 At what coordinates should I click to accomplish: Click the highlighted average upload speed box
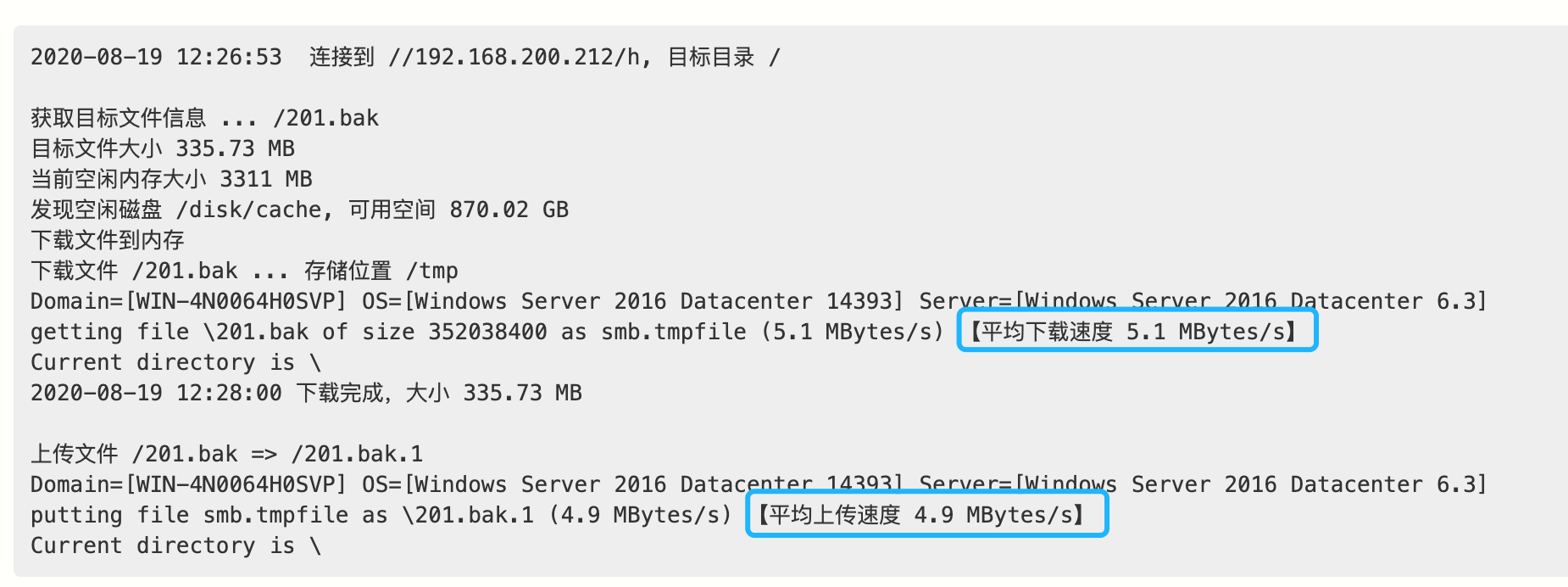pyautogui.click(x=926, y=514)
